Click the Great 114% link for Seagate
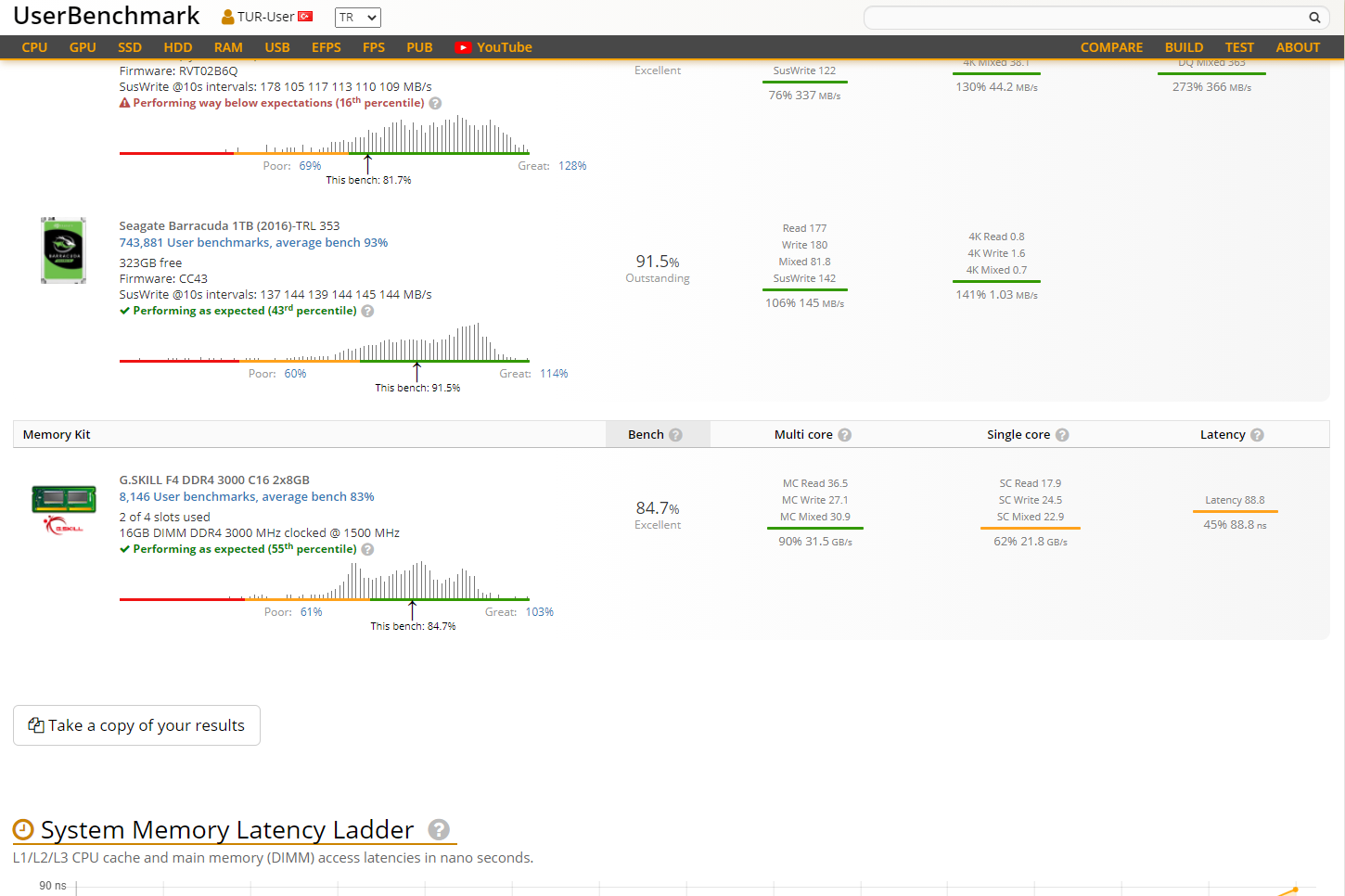Image resolution: width=1345 pixels, height=896 pixels. (x=554, y=374)
